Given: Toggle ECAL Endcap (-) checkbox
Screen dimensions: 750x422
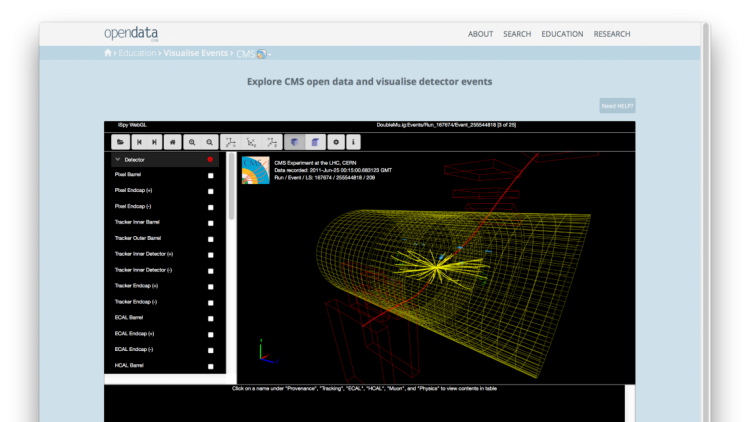Looking at the screenshot, I should pos(210,350).
